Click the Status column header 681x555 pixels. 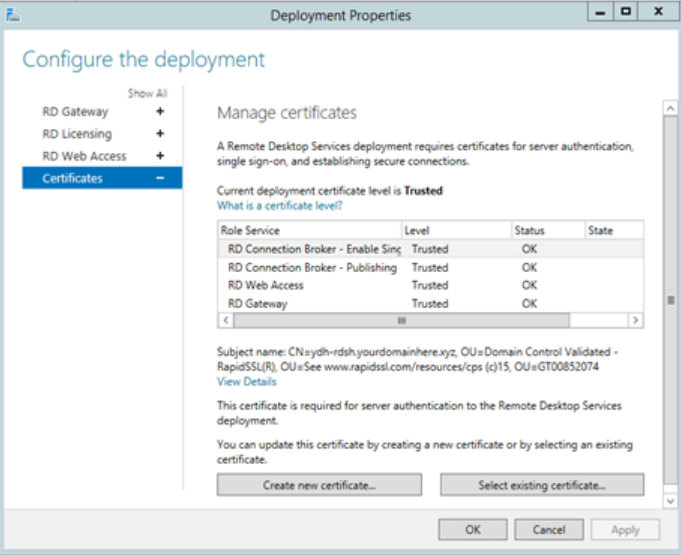click(x=548, y=230)
